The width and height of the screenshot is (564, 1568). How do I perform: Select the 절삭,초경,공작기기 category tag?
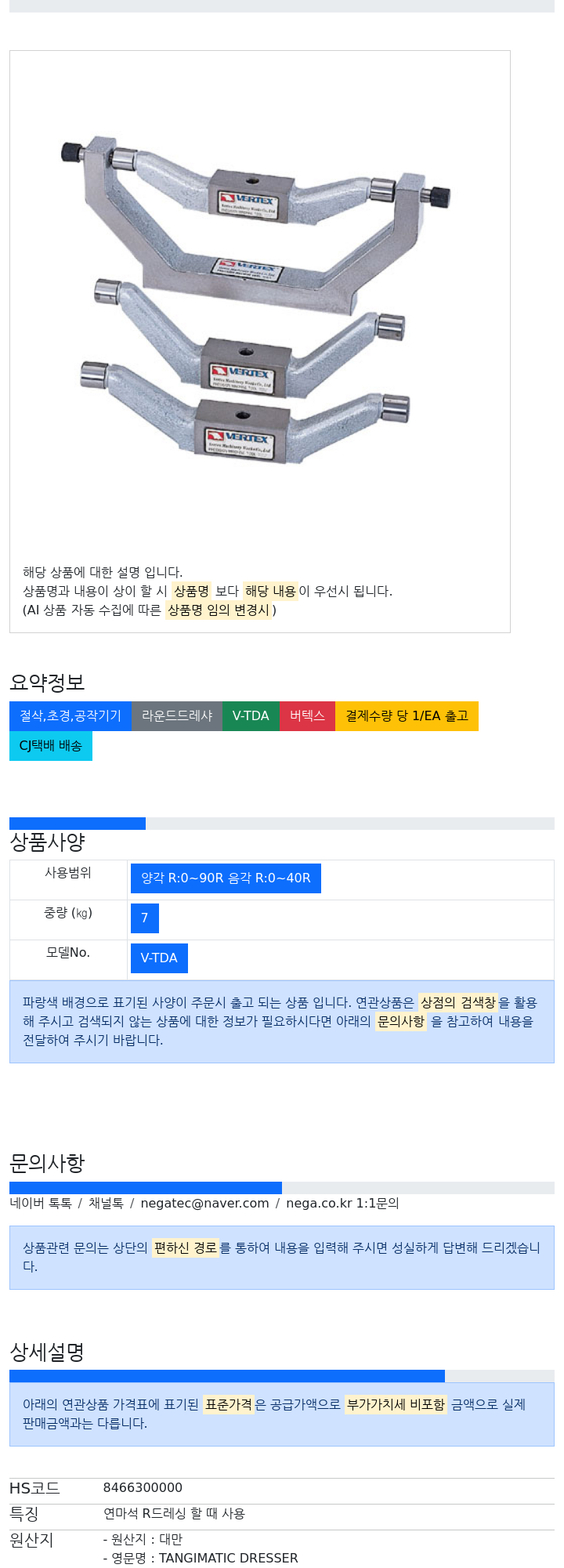70,716
